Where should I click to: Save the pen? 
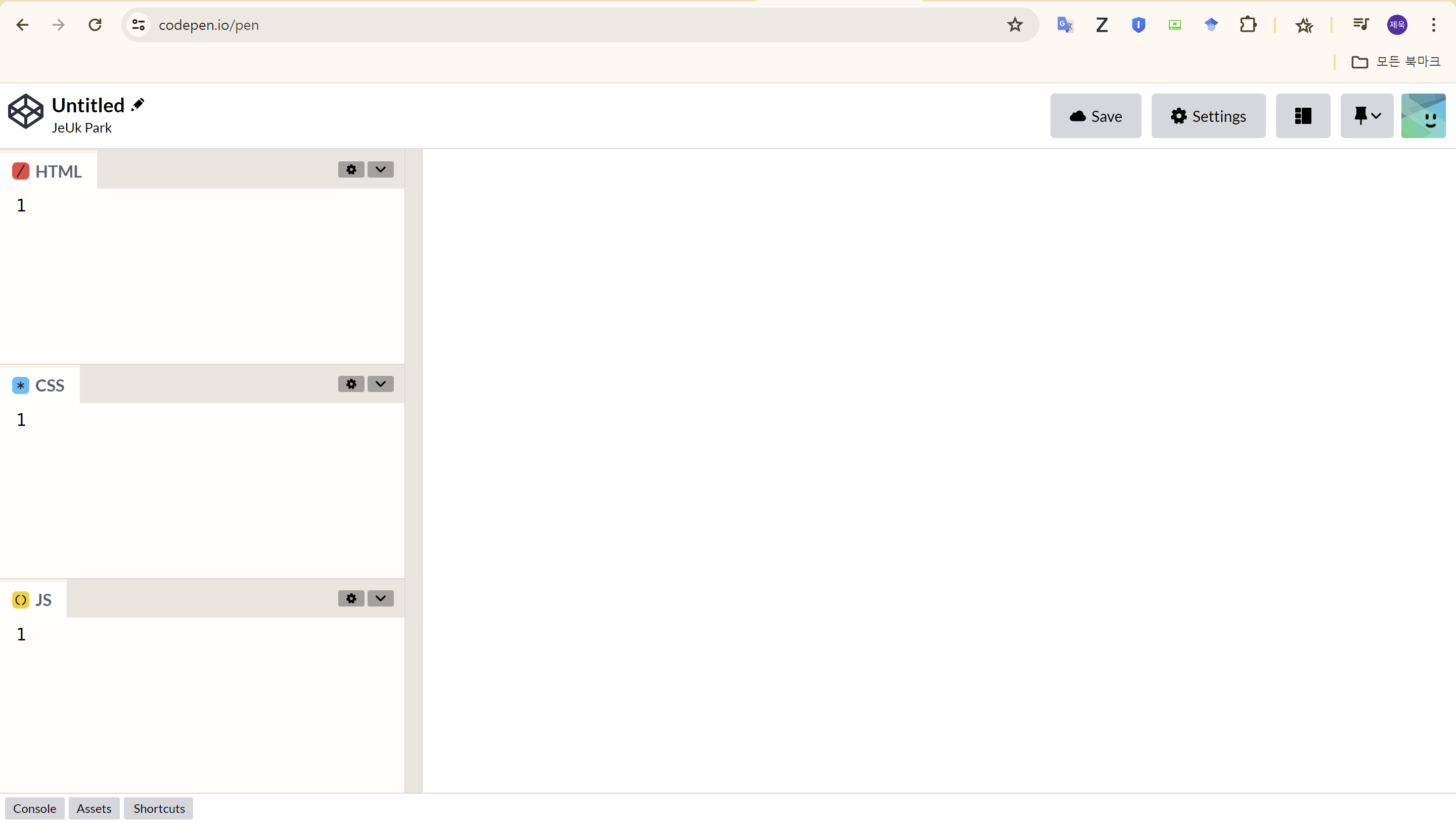[1096, 116]
